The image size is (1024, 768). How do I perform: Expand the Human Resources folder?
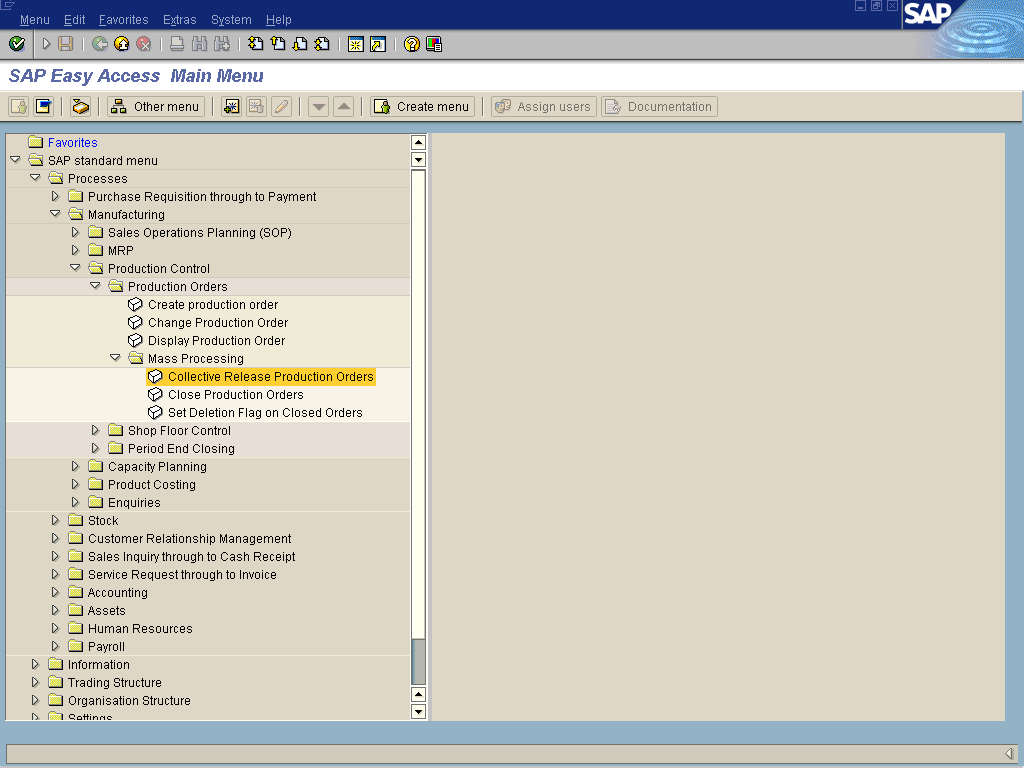(x=55, y=628)
